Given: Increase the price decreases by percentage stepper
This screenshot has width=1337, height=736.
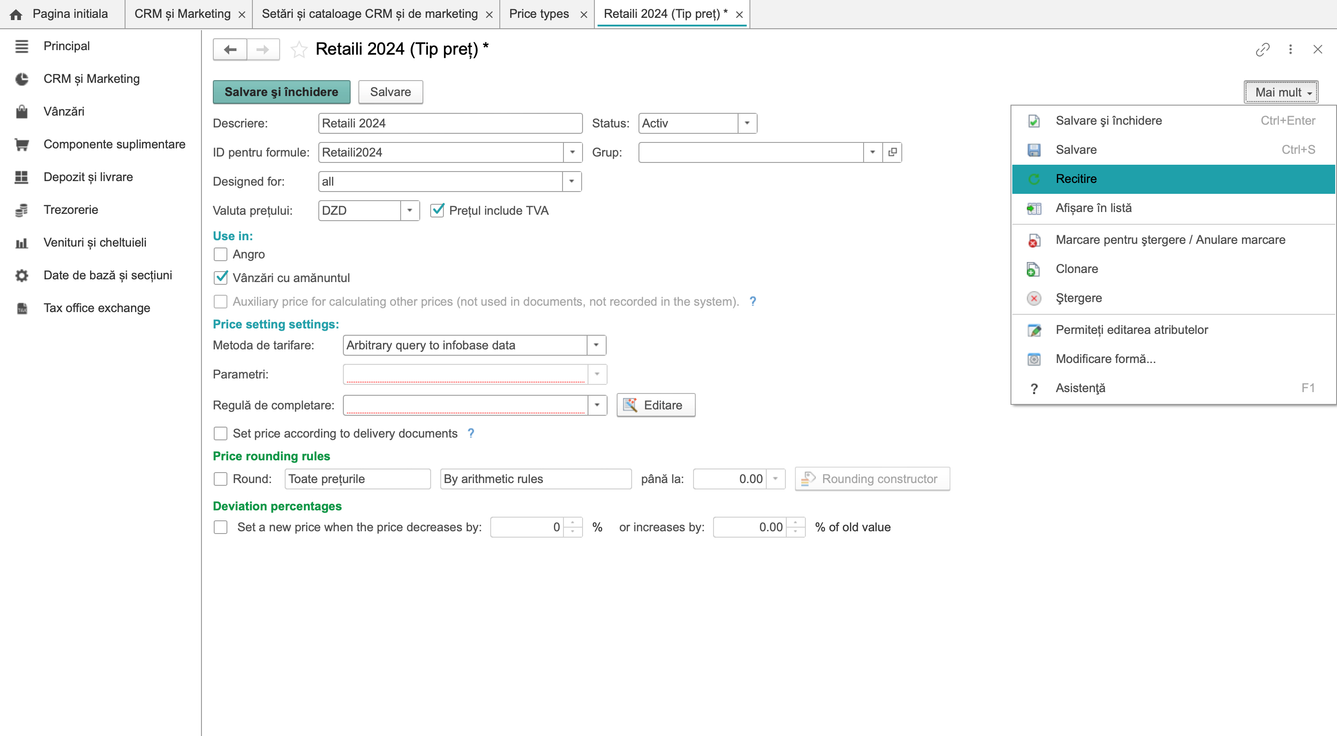Looking at the screenshot, I should [573, 522].
